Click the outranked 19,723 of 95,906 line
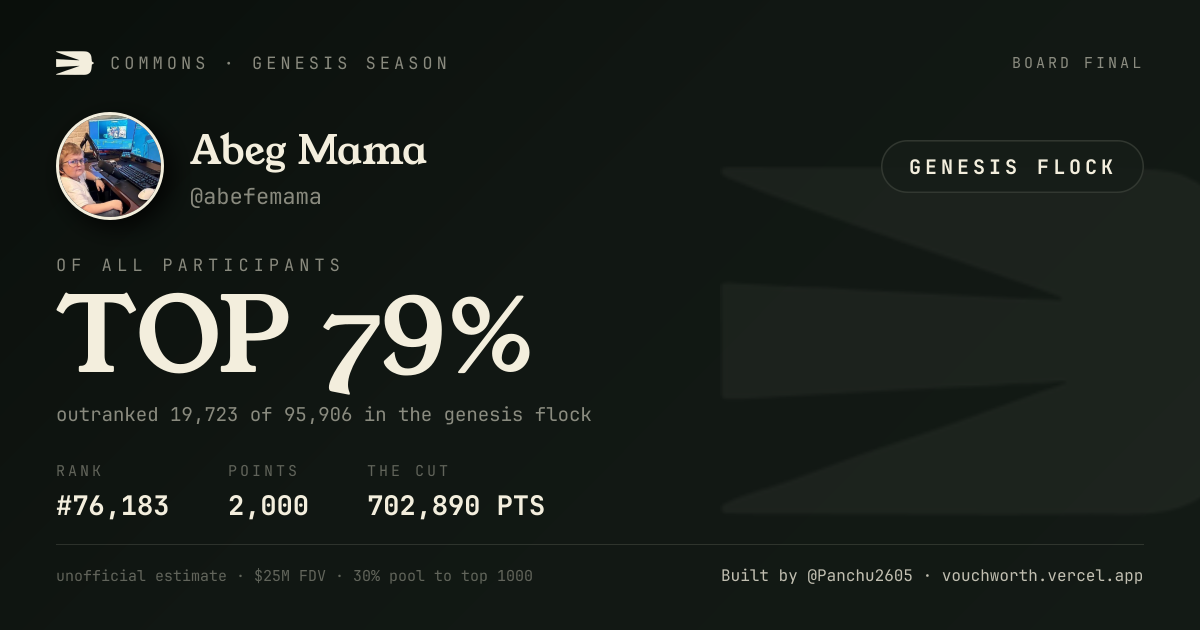Screen dimensions: 1200x630 pyautogui.click(x=324, y=414)
